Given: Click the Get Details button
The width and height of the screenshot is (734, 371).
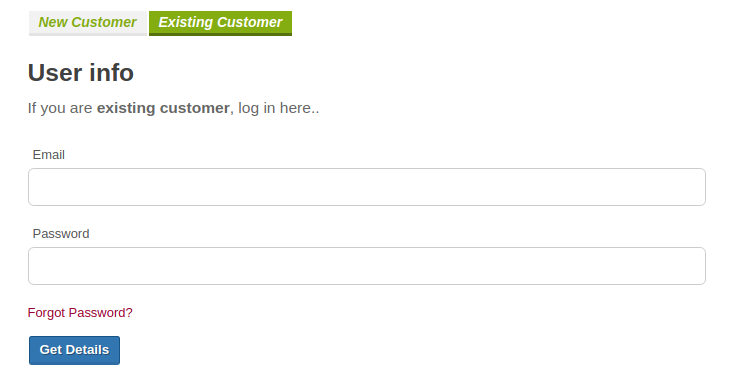Looking at the screenshot, I should (x=74, y=350).
